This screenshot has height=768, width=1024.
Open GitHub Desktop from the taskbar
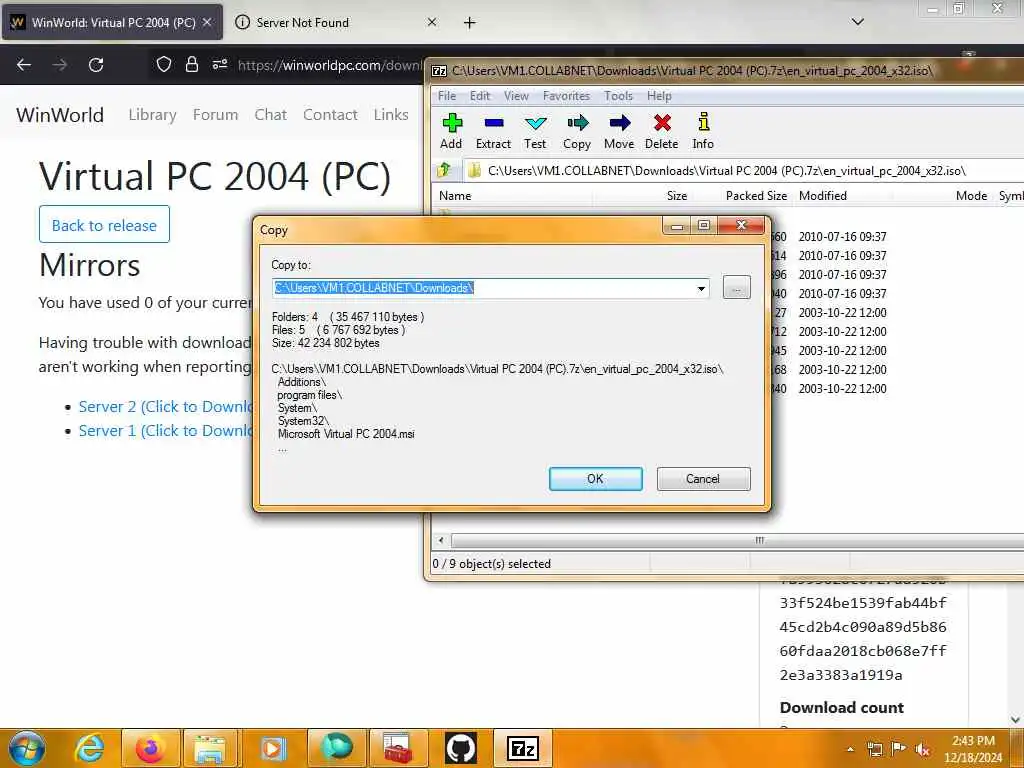click(461, 748)
